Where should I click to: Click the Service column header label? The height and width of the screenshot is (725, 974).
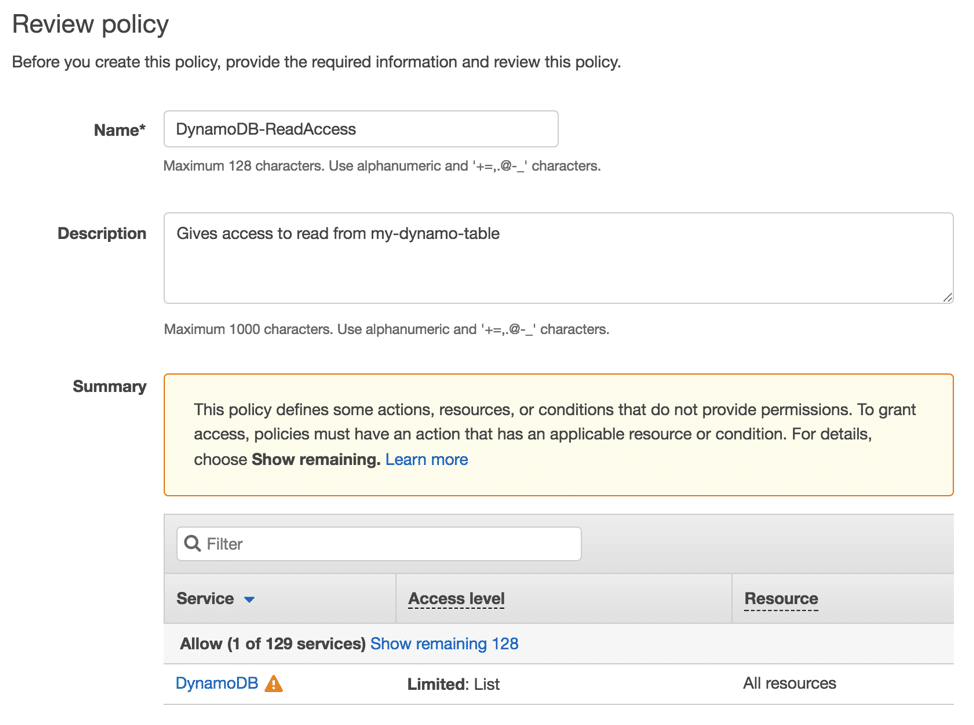[205, 599]
